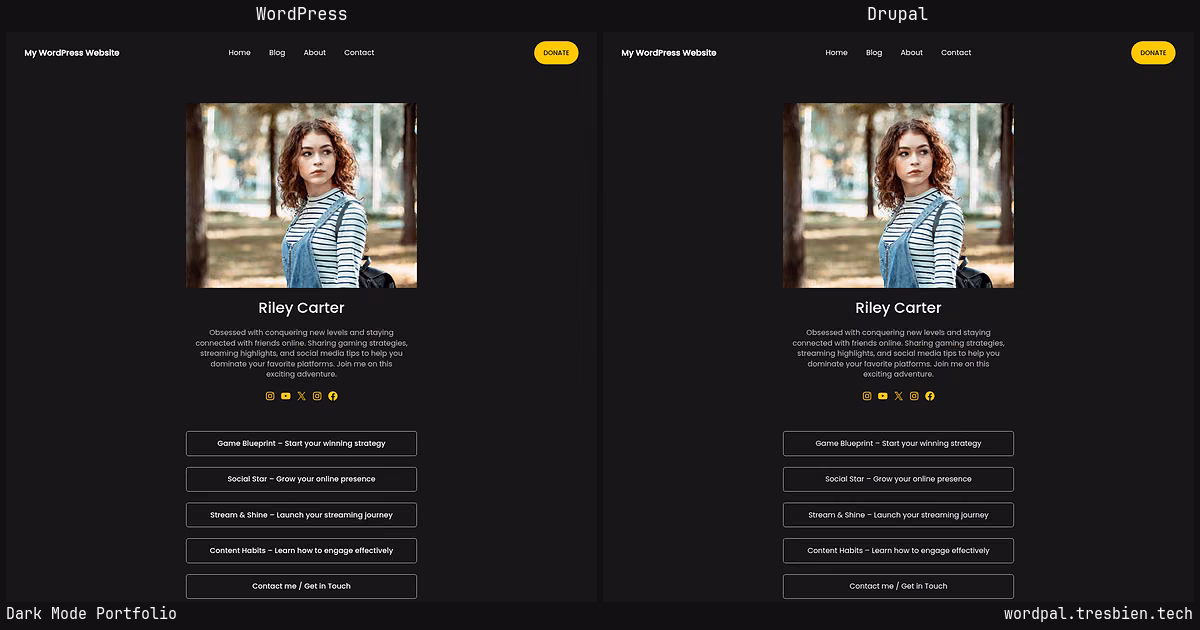Click Instagram icon beside Facebook in WordPress preview
The image size is (1200, 630).
point(317,396)
